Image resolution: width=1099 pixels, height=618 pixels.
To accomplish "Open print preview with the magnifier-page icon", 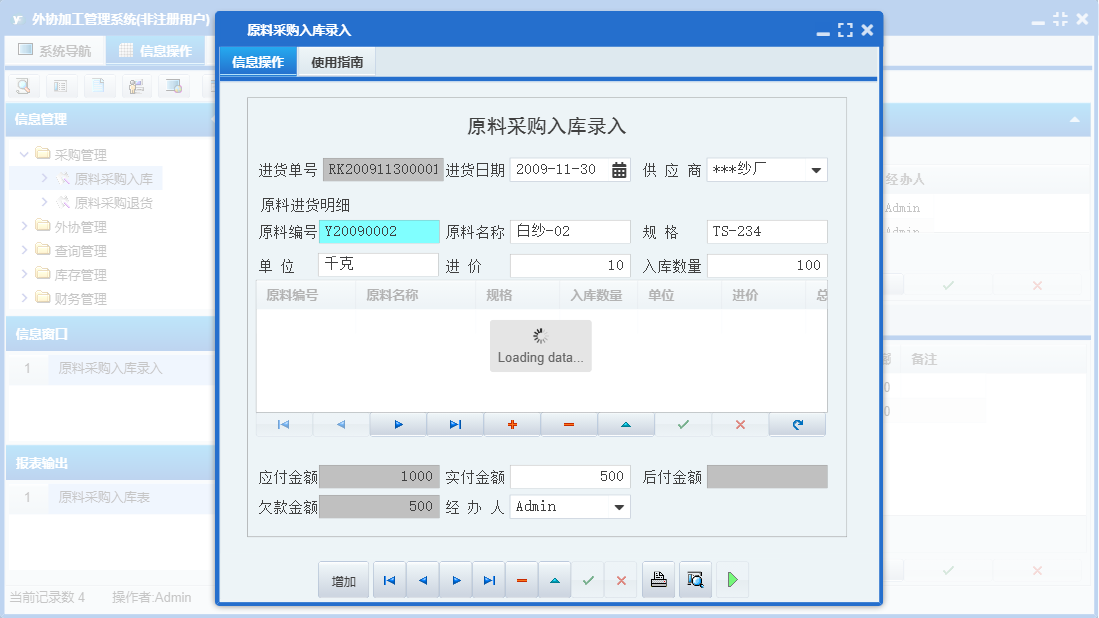I will (x=695, y=579).
